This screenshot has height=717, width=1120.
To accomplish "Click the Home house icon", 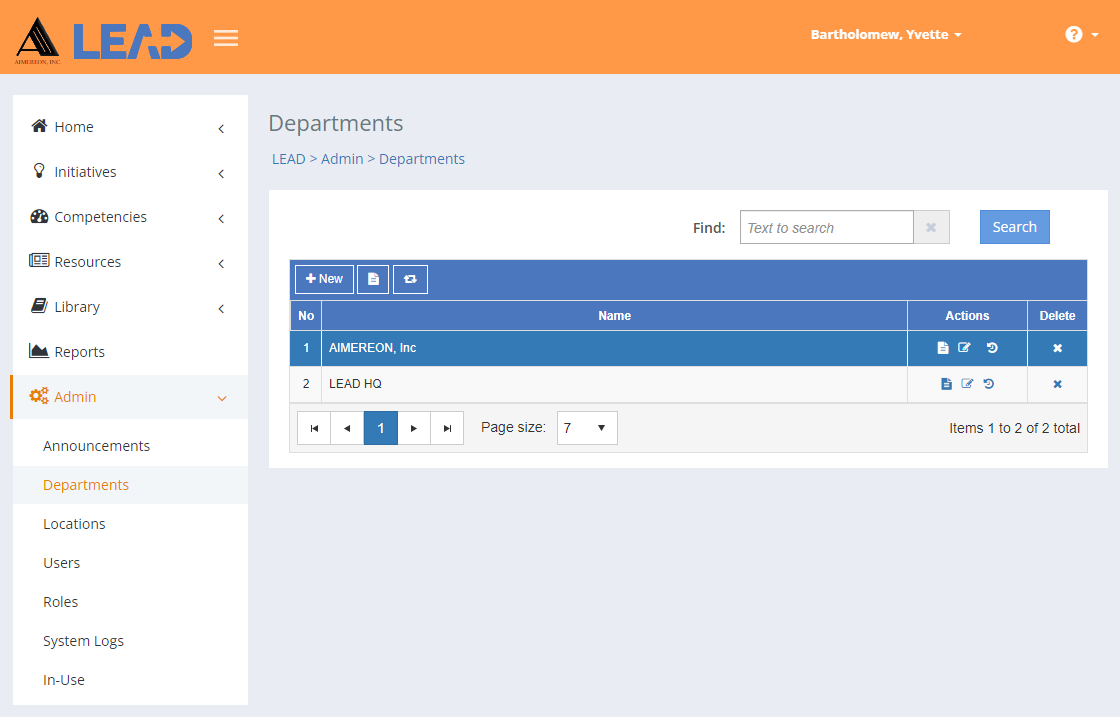I will coord(39,126).
